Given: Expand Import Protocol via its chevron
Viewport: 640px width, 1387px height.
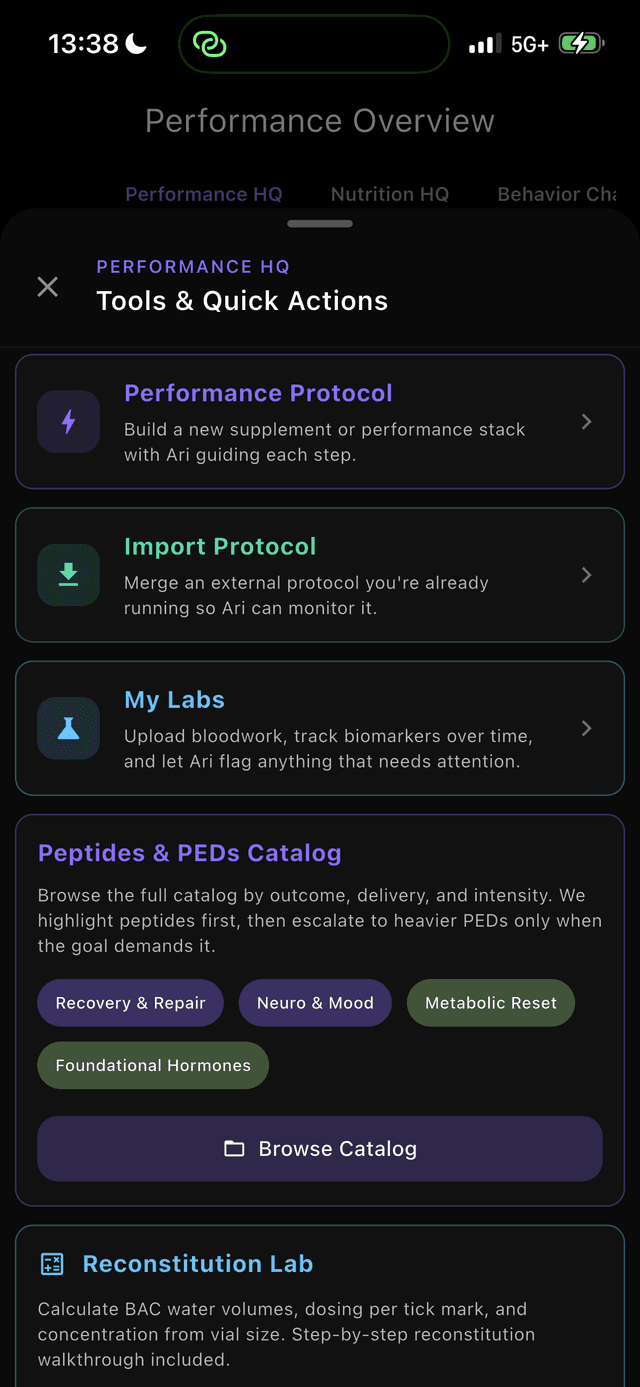Looking at the screenshot, I should 587,575.
